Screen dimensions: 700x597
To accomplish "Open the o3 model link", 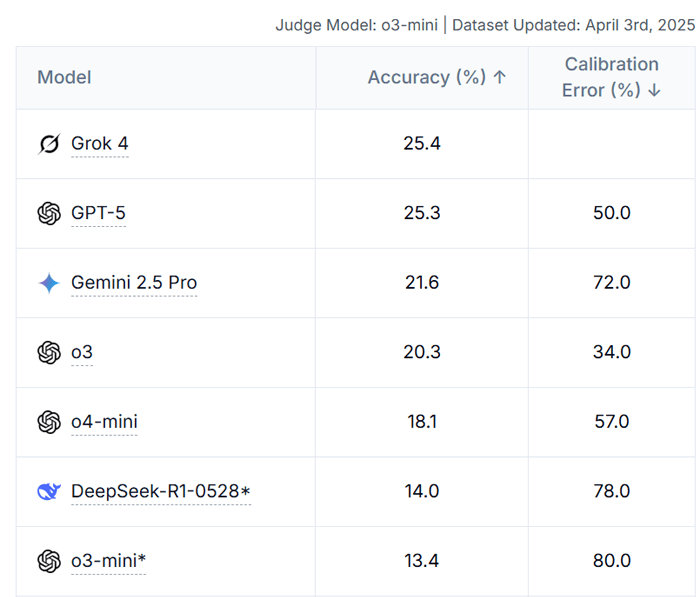I will 82,352.
